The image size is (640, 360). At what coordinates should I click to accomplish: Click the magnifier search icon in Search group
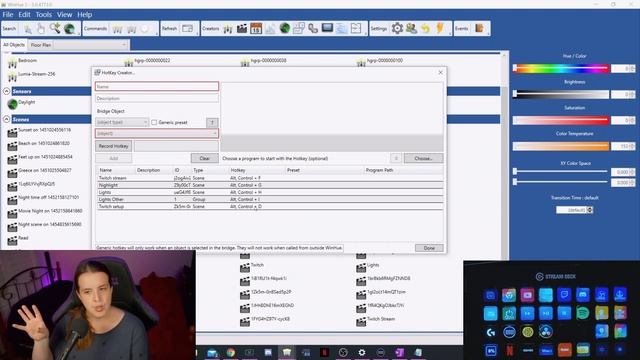tap(27, 29)
